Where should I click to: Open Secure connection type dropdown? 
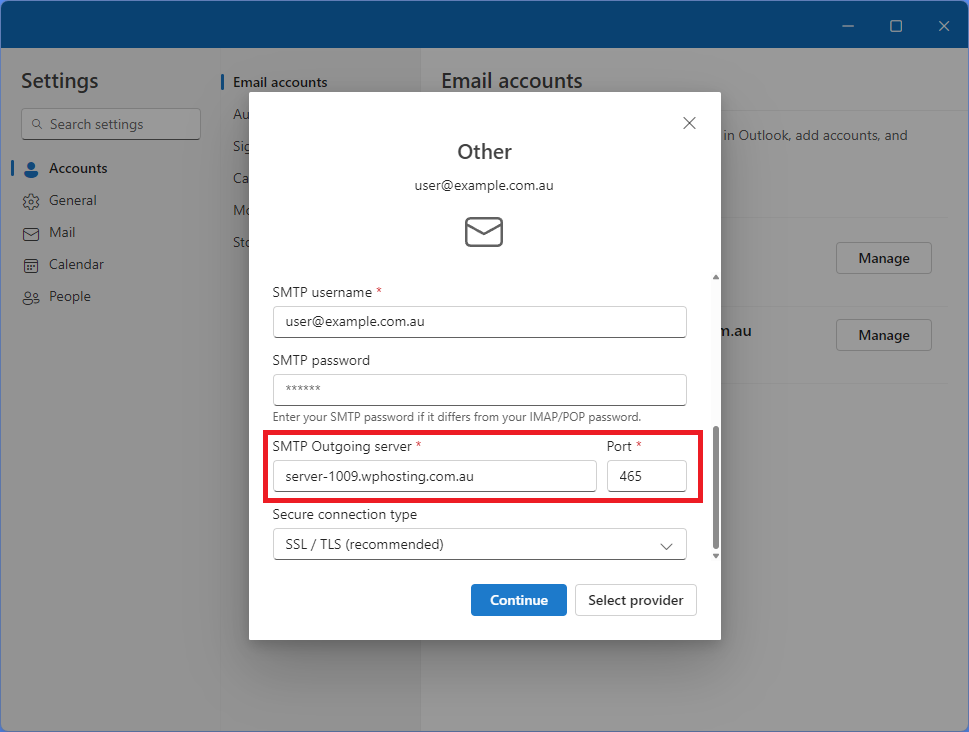479,544
